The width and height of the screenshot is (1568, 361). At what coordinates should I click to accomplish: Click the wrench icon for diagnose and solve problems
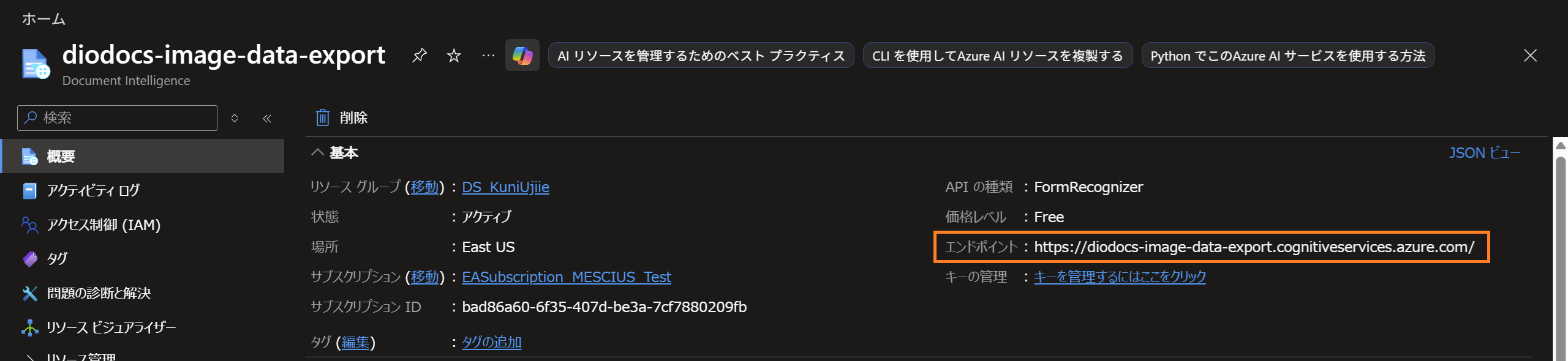click(x=29, y=294)
